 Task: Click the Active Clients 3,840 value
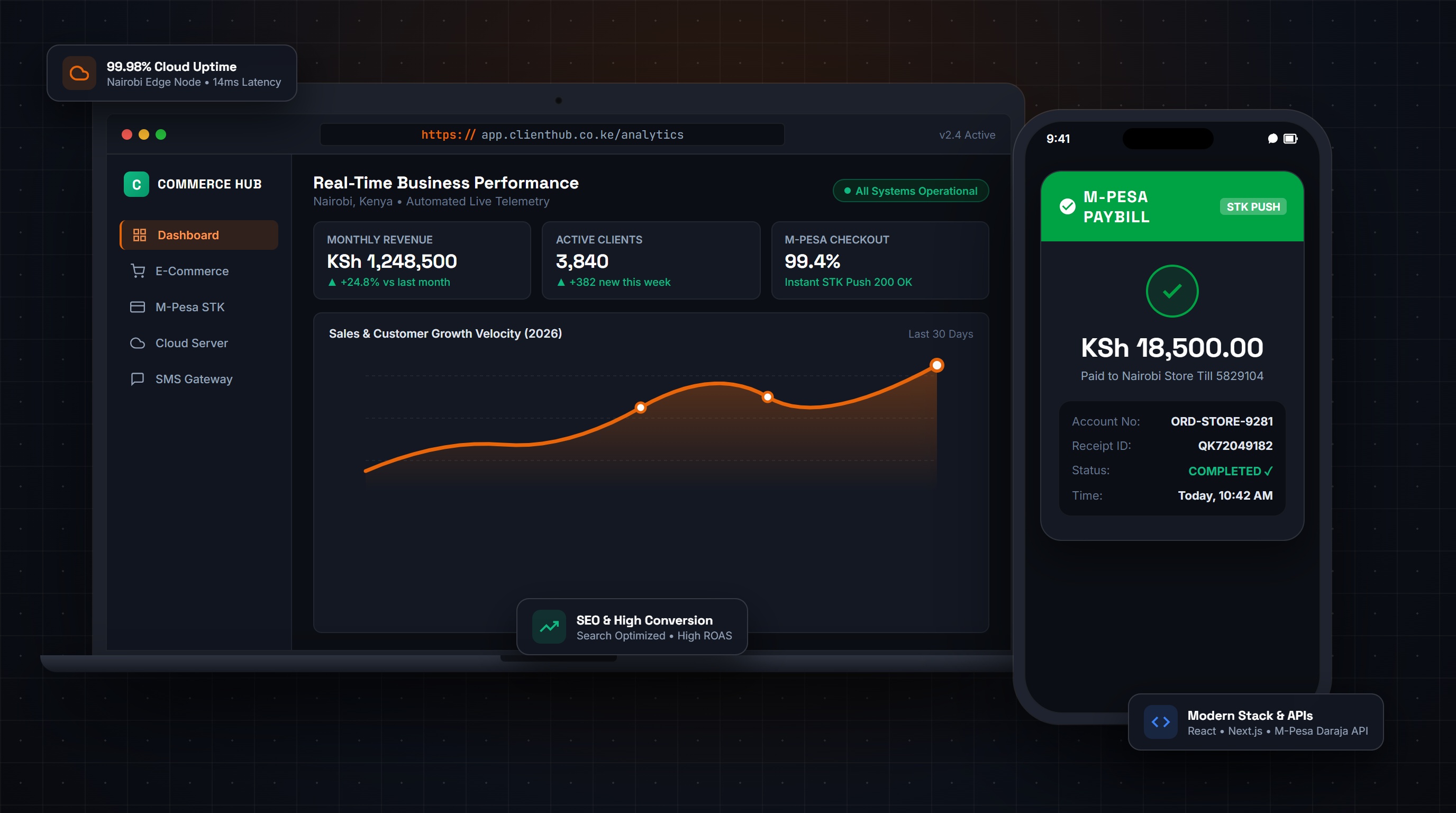tap(581, 262)
